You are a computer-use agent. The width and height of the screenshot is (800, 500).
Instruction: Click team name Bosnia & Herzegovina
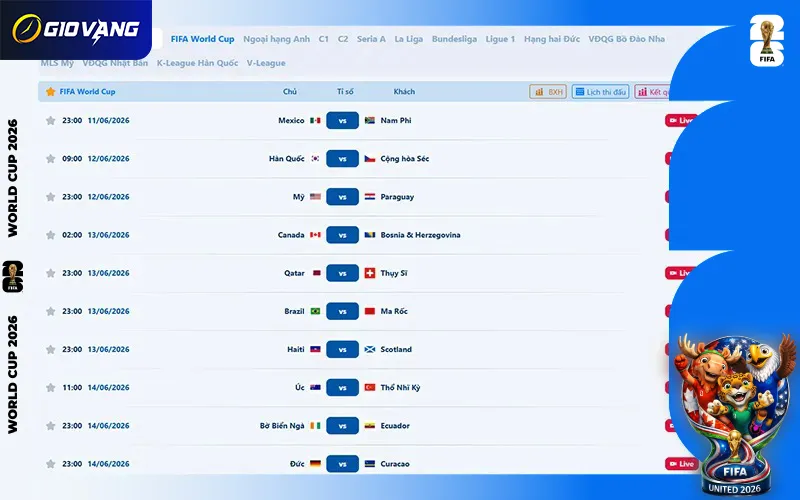pos(420,235)
